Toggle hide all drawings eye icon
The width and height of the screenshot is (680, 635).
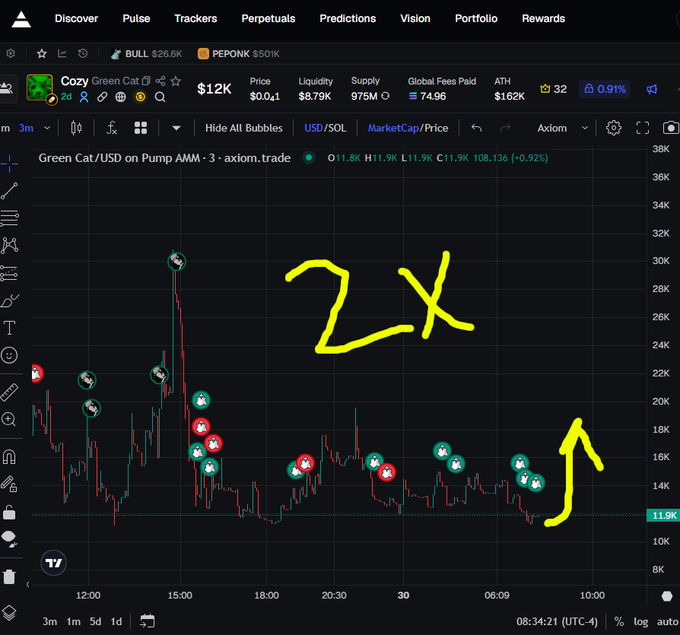[x=9, y=539]
